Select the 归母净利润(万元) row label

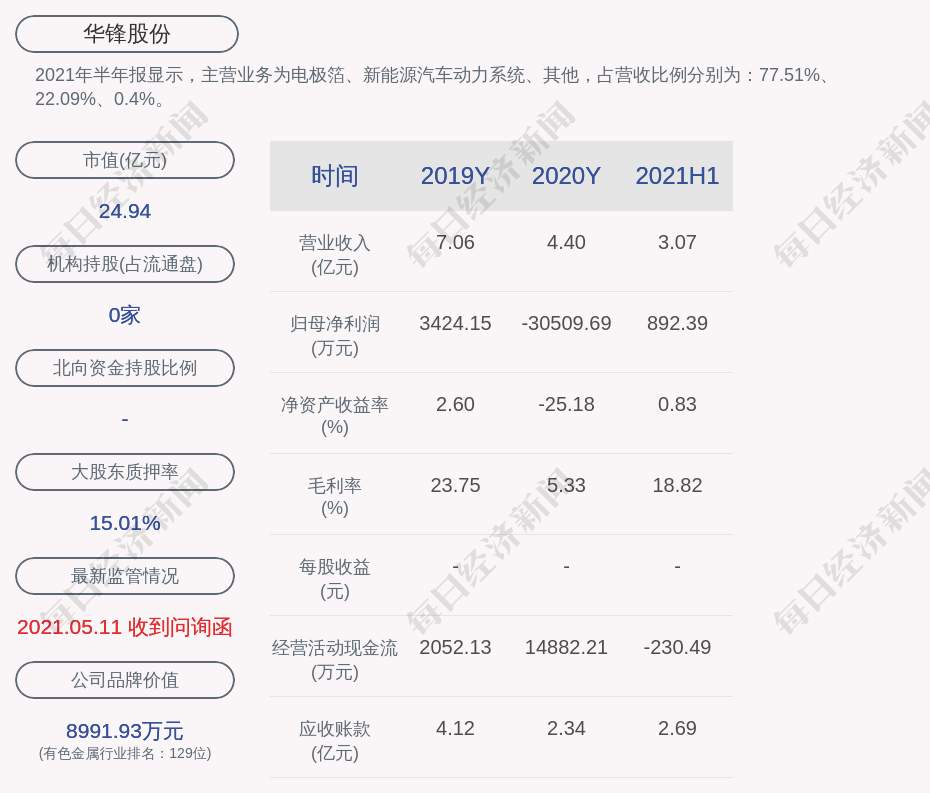click(x=335, y=336)
